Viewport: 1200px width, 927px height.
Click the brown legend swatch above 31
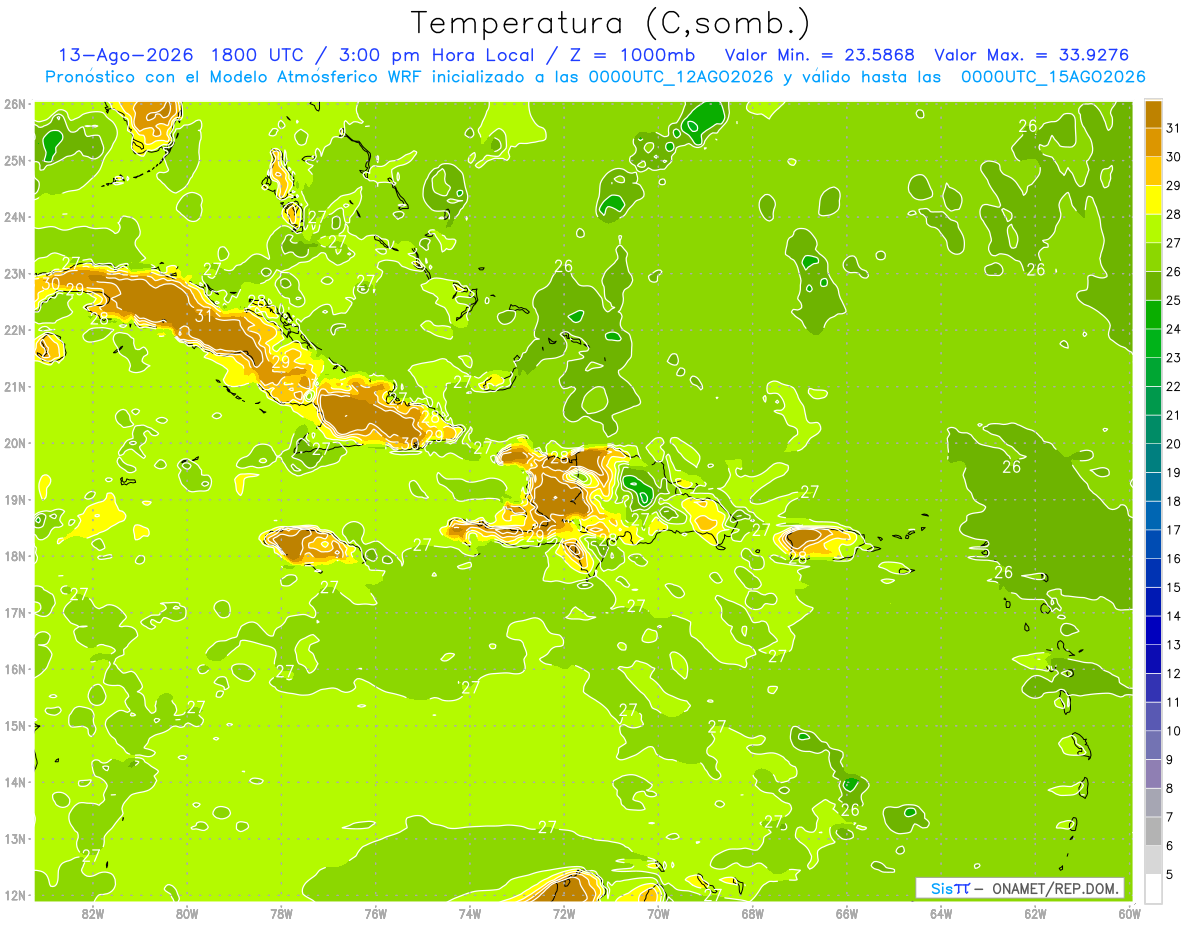click(1153, 114)
